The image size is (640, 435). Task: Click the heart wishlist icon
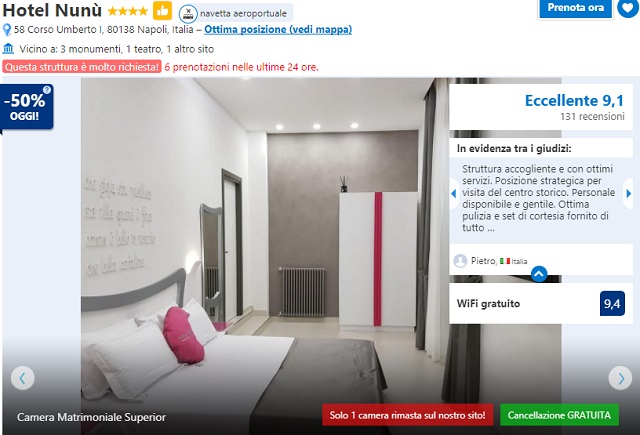[x=627, y=8]
